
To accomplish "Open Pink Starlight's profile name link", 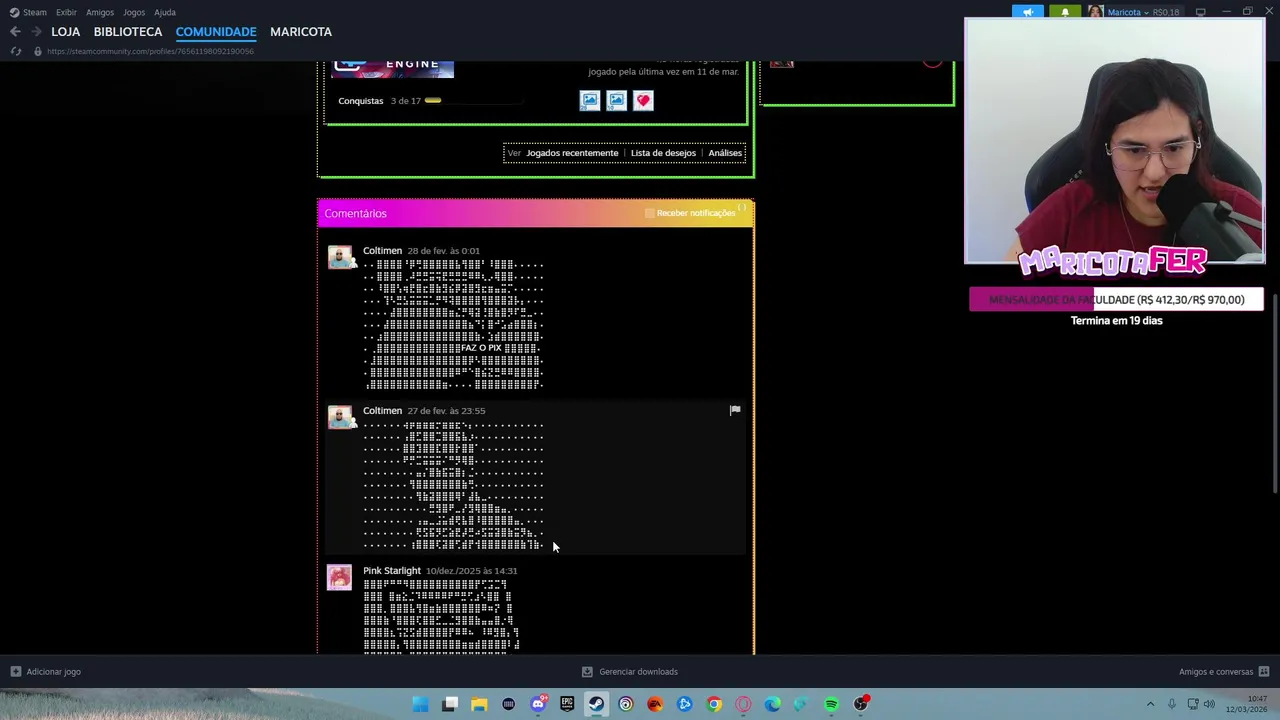I will pyautogui.click(x=392, y=571).
